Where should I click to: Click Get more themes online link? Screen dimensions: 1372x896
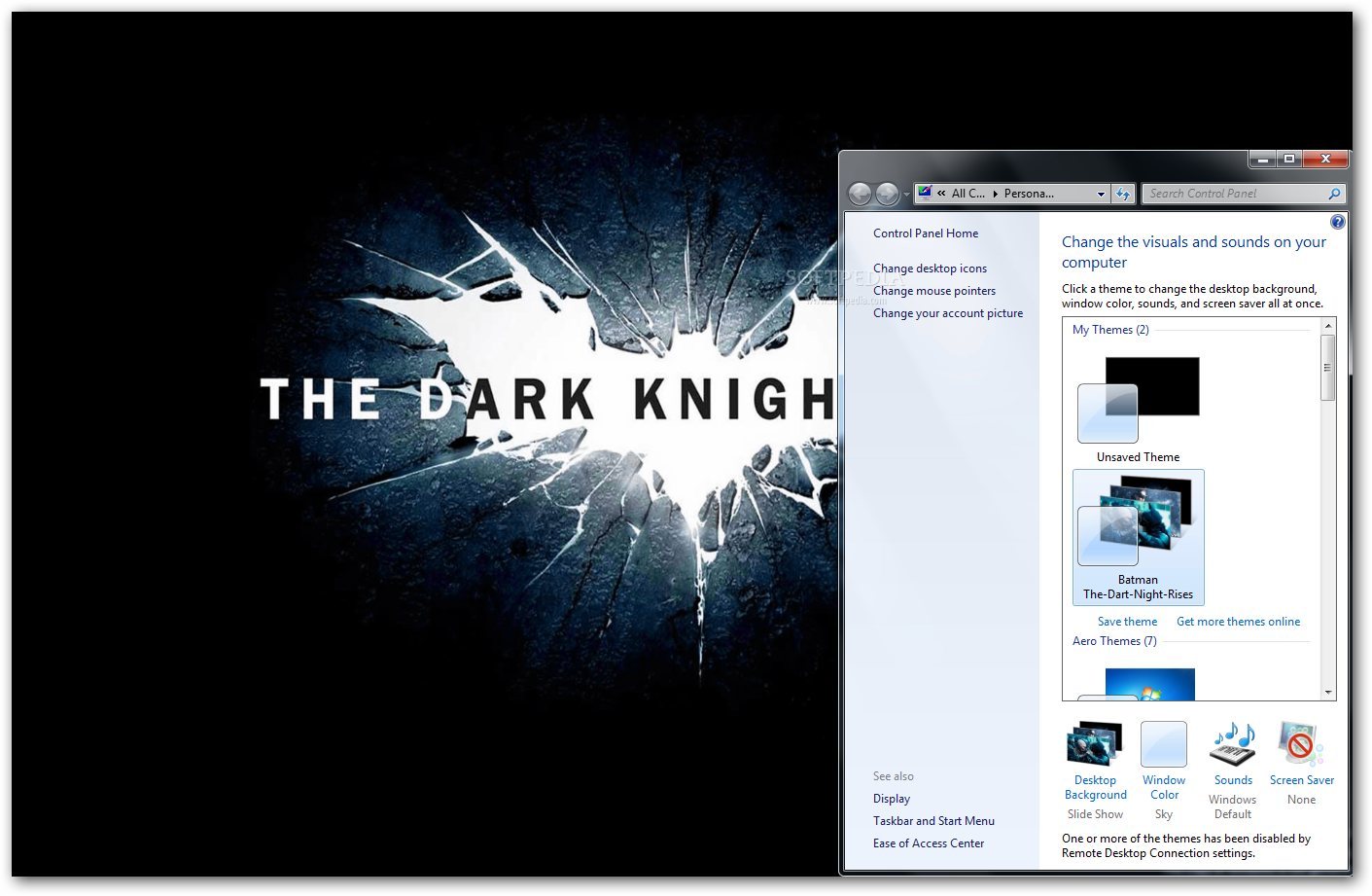pos(1238,622)
